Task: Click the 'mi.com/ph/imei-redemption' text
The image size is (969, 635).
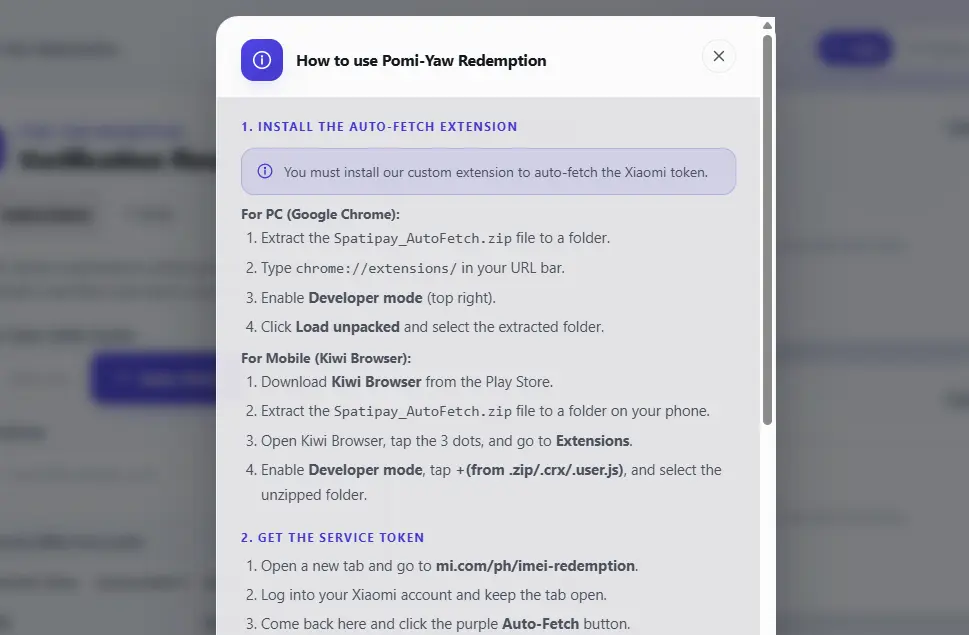Action: pos(535,566)
